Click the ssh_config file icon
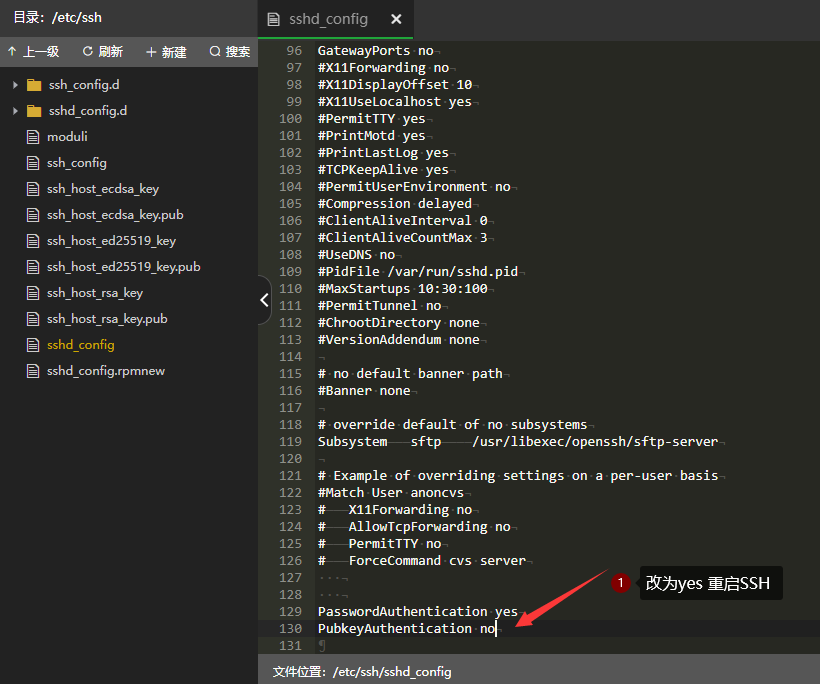 (x=33, y=163)
